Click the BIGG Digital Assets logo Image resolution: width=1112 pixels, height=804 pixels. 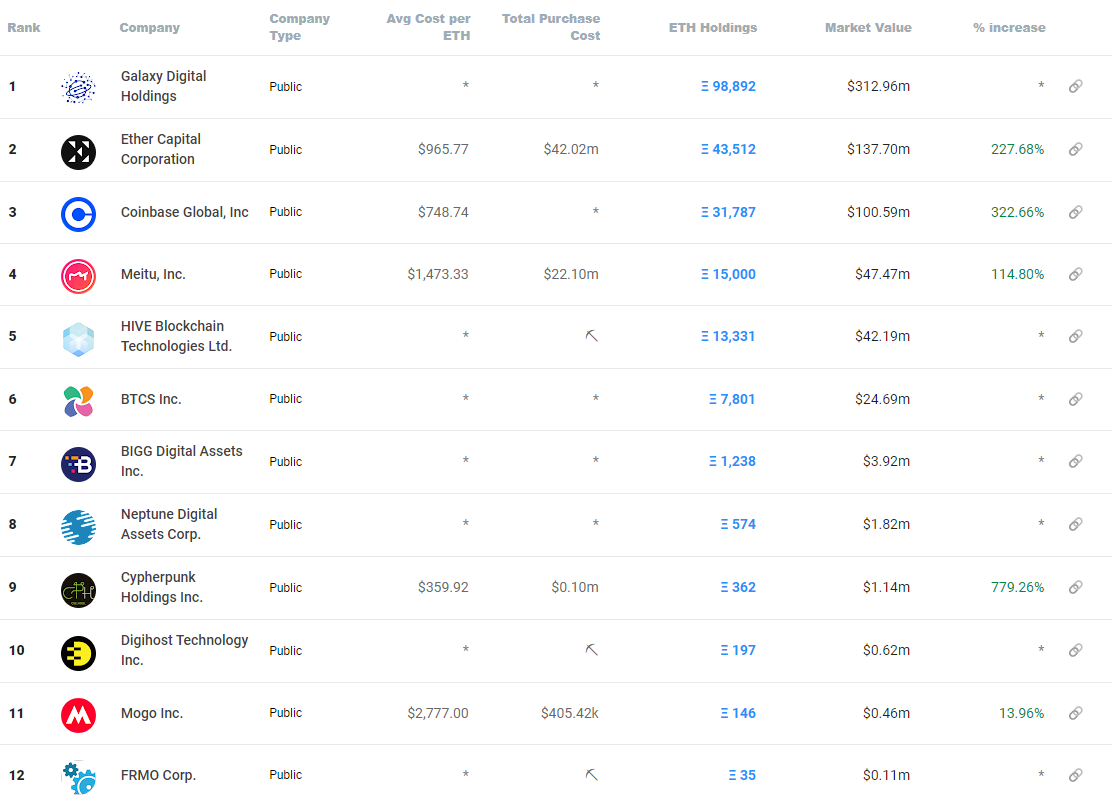pyautogui.click(x=79, y=464)
